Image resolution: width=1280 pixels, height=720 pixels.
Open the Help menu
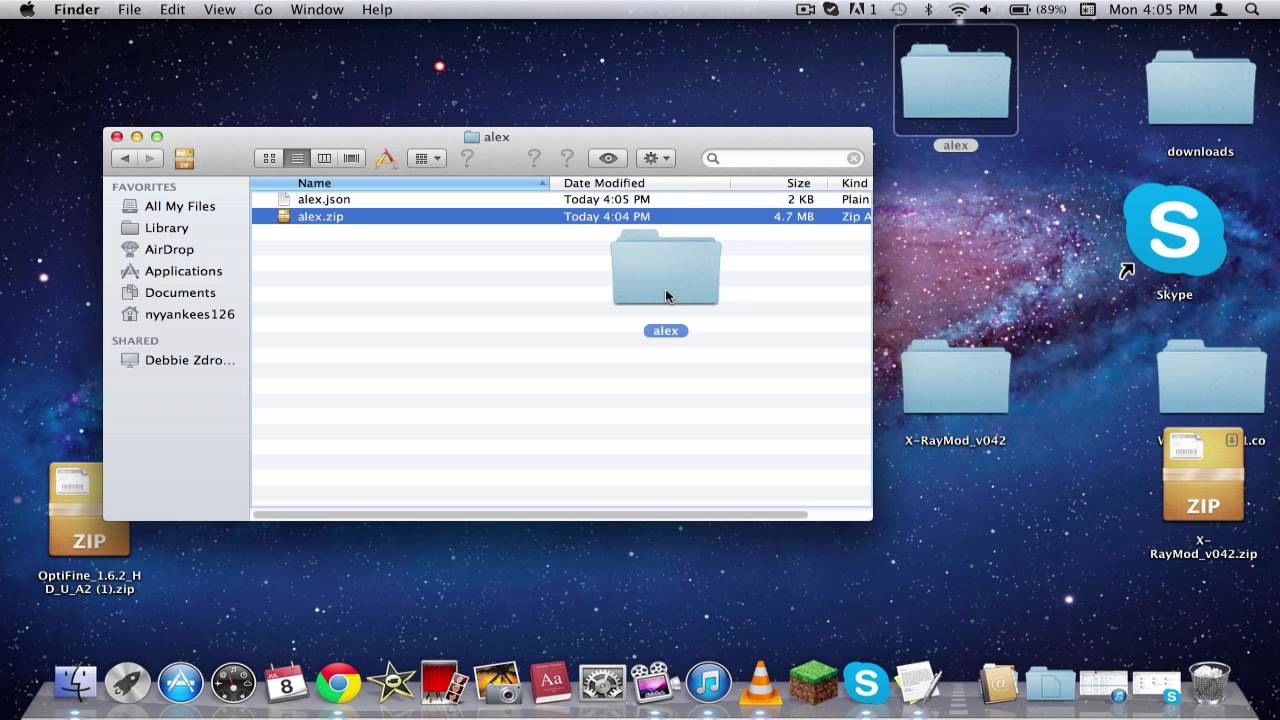pos(377,10)
